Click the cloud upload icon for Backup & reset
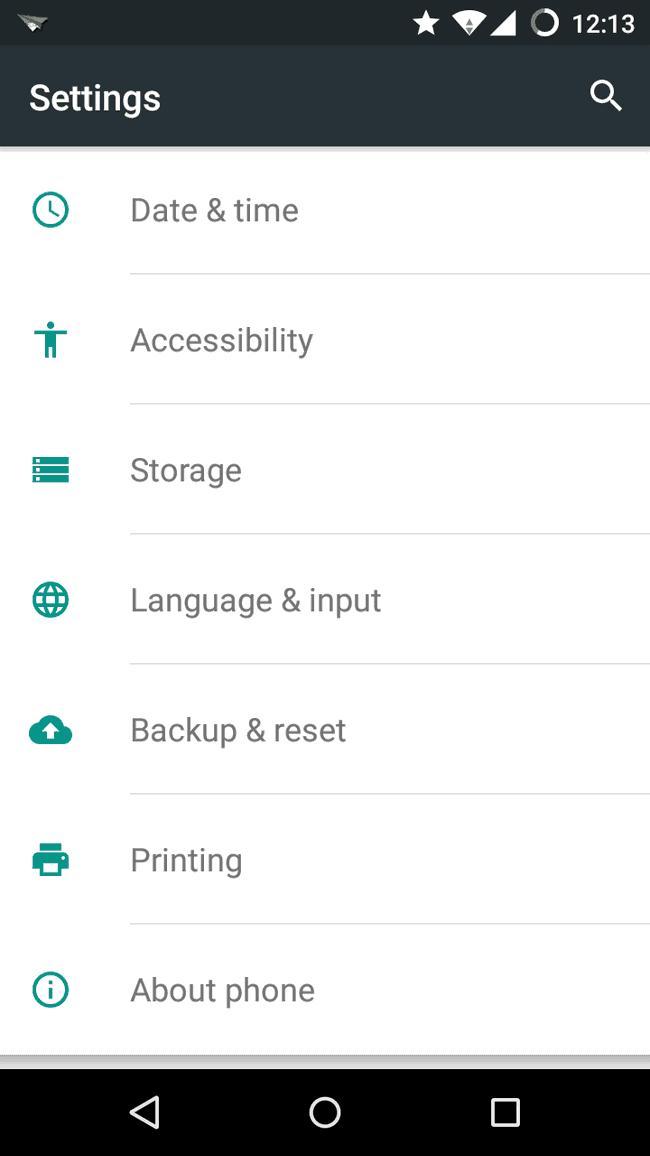650x1156 pixels. [x=50, y=730]
